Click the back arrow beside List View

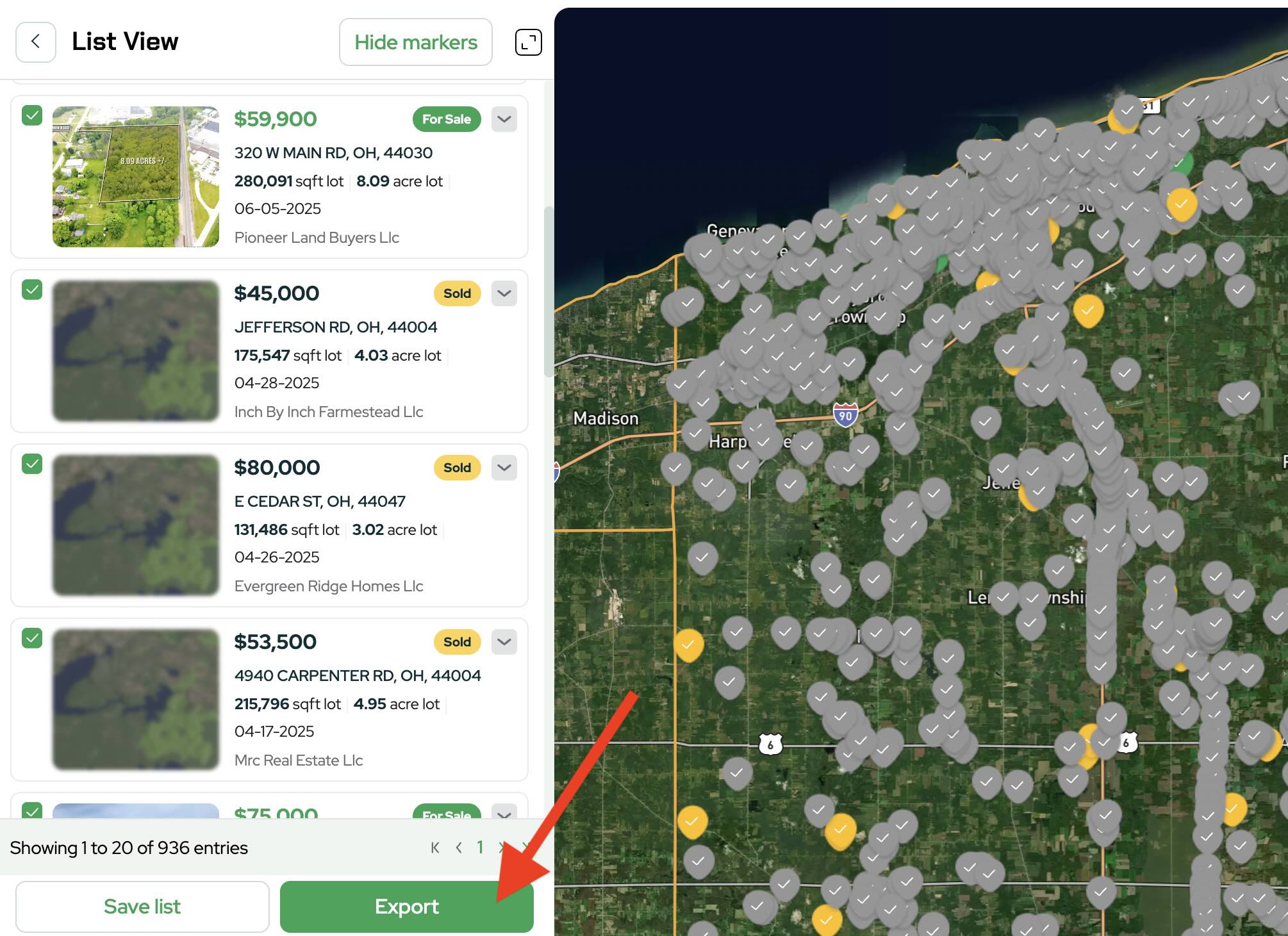point(36,42)
